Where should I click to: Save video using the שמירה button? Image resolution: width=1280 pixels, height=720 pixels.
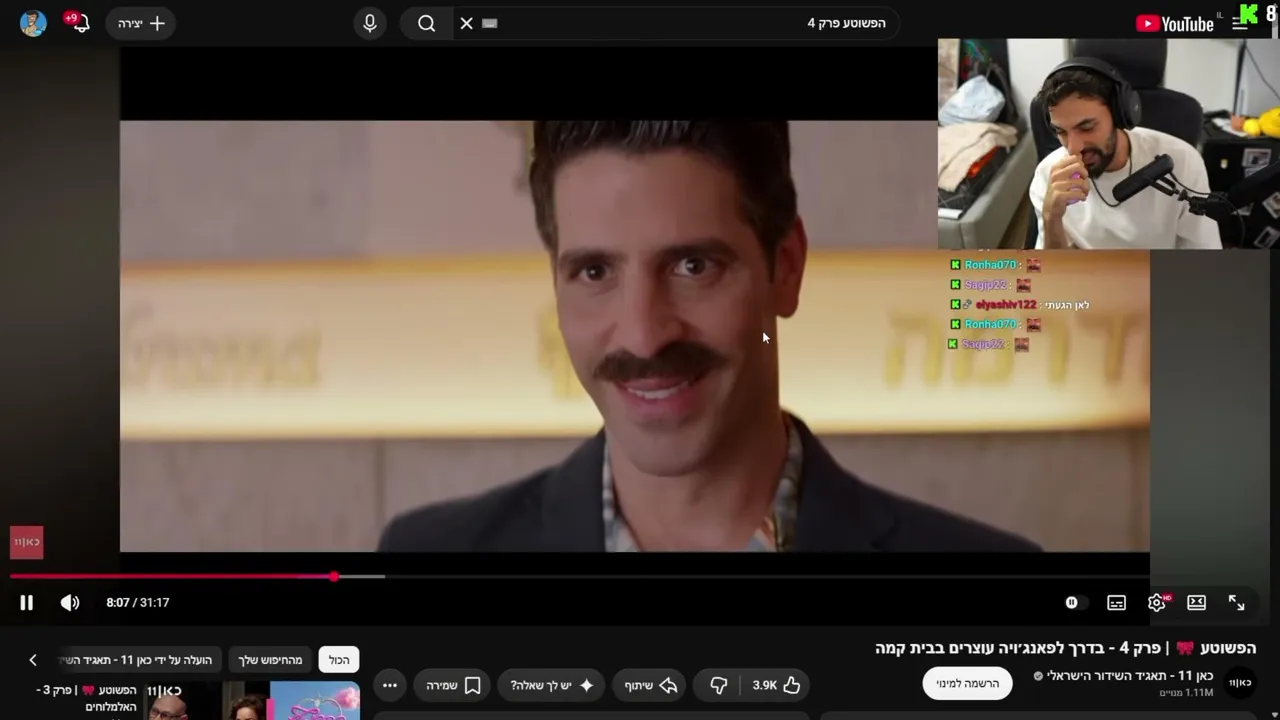[x=454, y=685]
